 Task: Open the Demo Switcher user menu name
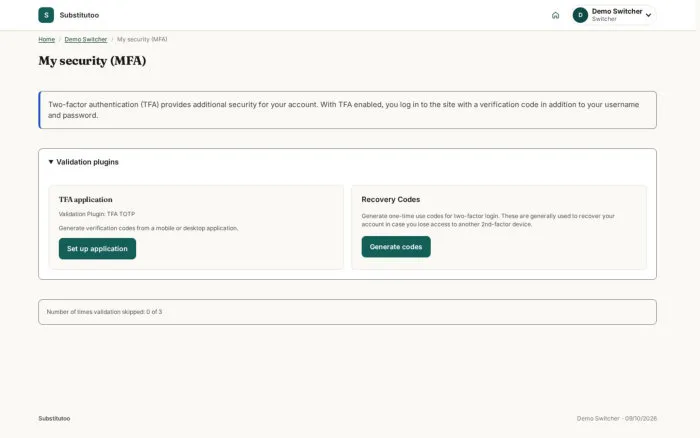617,11
